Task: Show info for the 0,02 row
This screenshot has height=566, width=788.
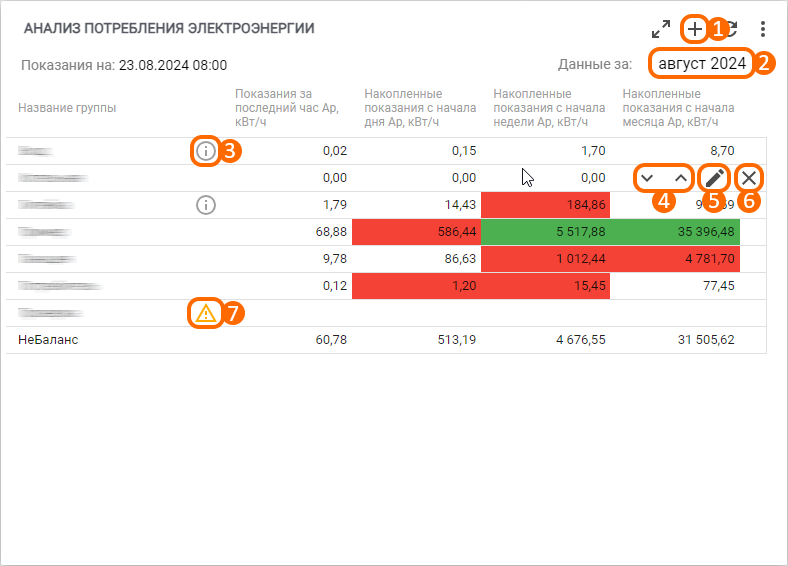Action: [206, 151]
